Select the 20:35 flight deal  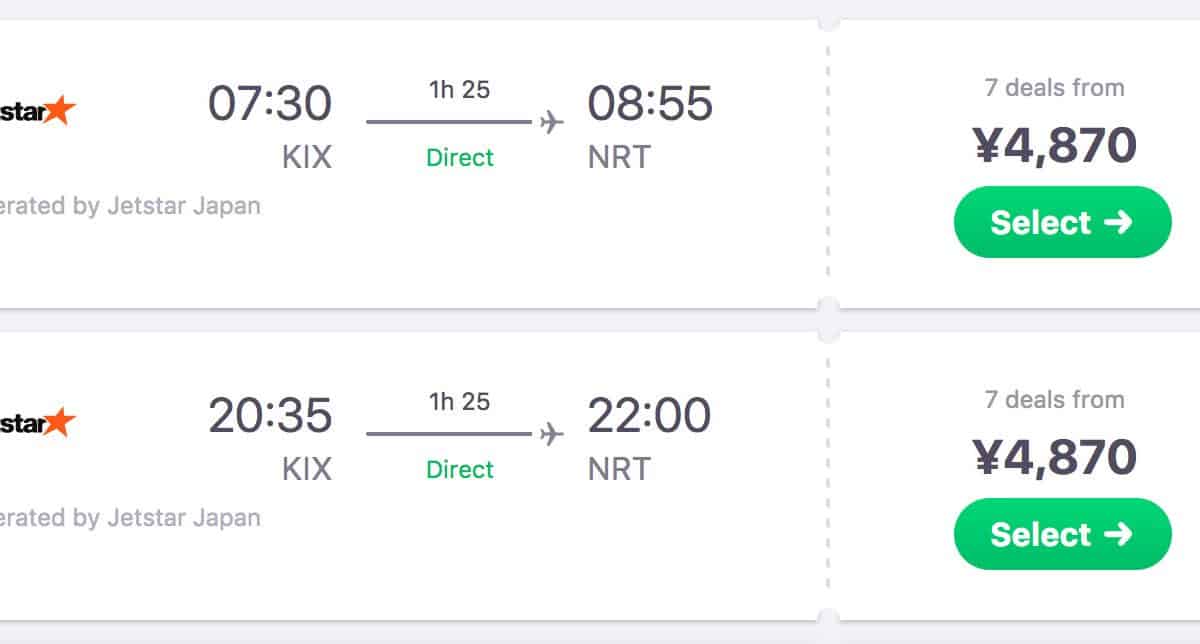(1062, 534)
